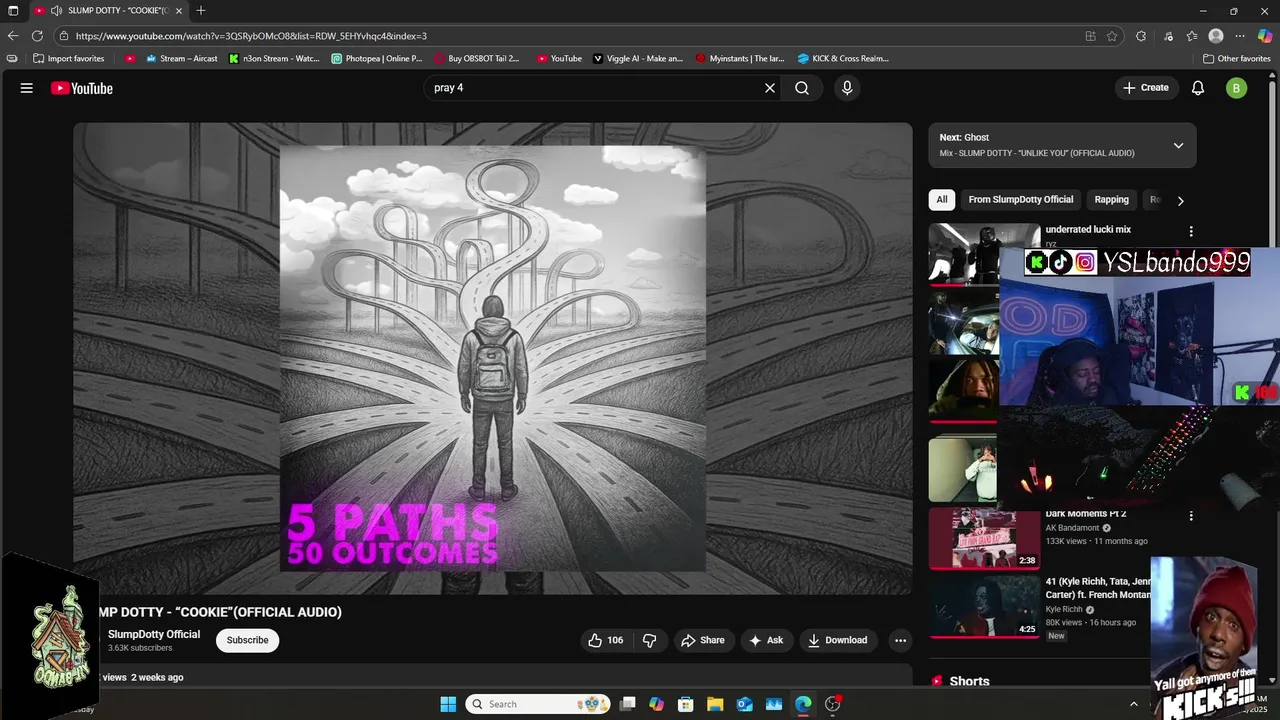Start voice search with microphone icon
The width and height of the screenshot is (1280, 720).
pos(847,88)
